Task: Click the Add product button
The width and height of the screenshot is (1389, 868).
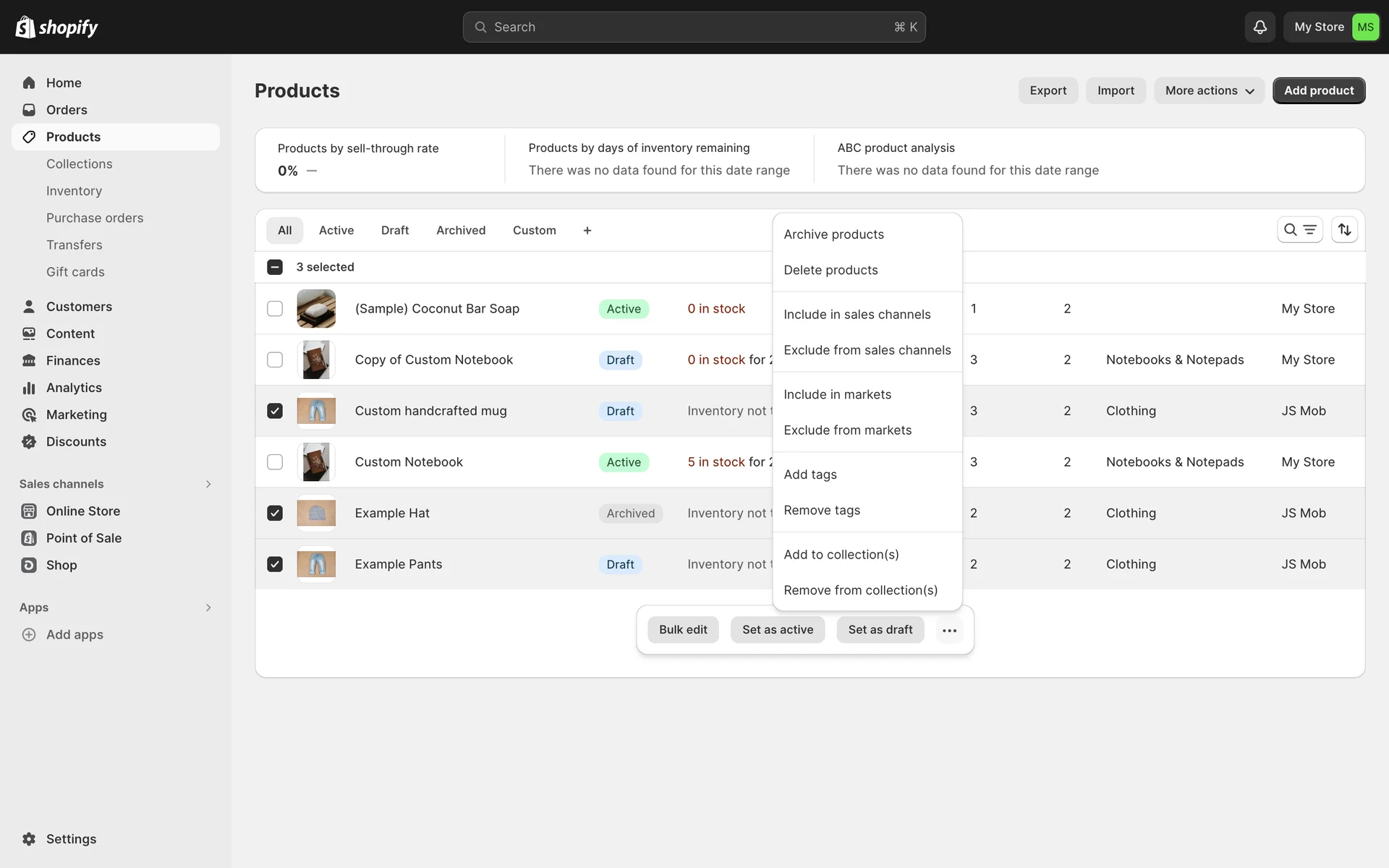Action: 1318,90
